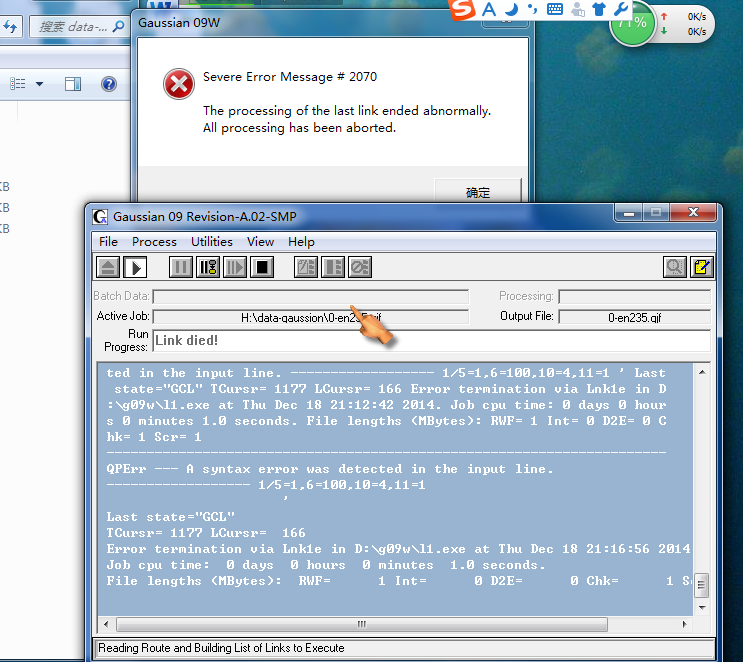Screen dimensions: 743x662
Task: Click 'TCursr= 1177 LCursr= 166' output line
Action: click(x=206, y=533)
